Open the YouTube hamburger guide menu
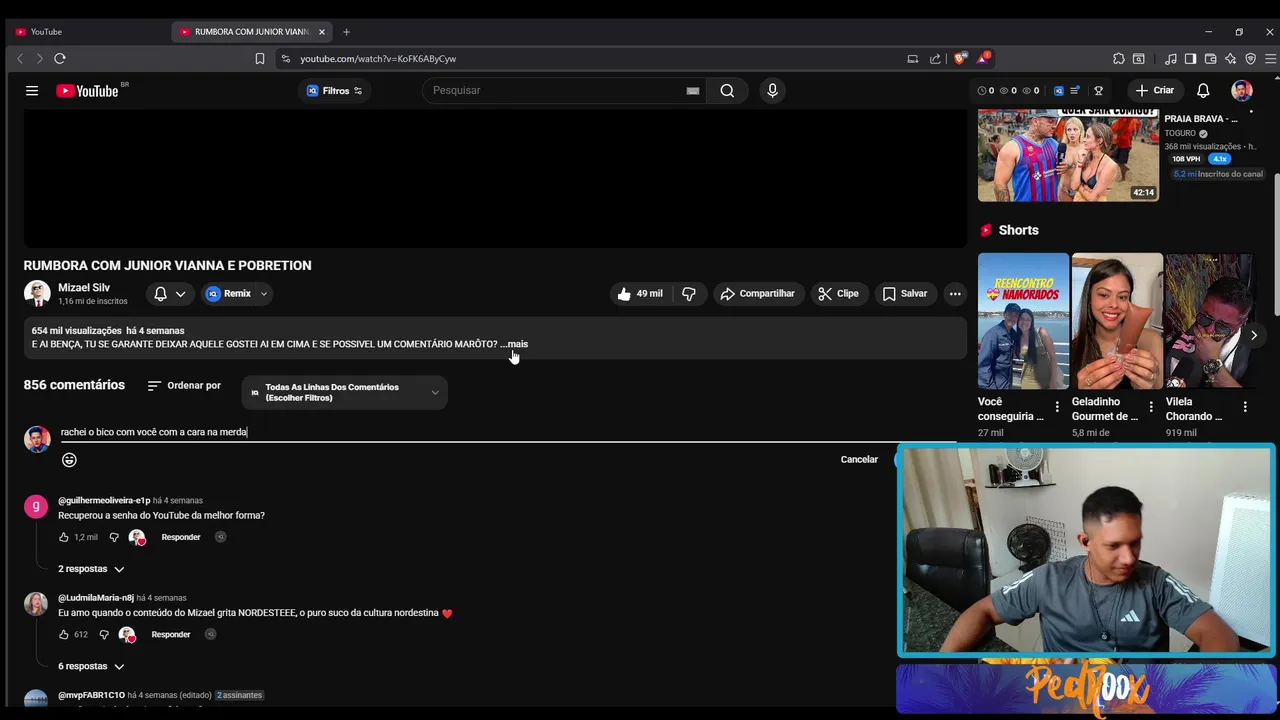Image resolution: width=1280 pixels, height=720 pixels. tap(32, 90)
